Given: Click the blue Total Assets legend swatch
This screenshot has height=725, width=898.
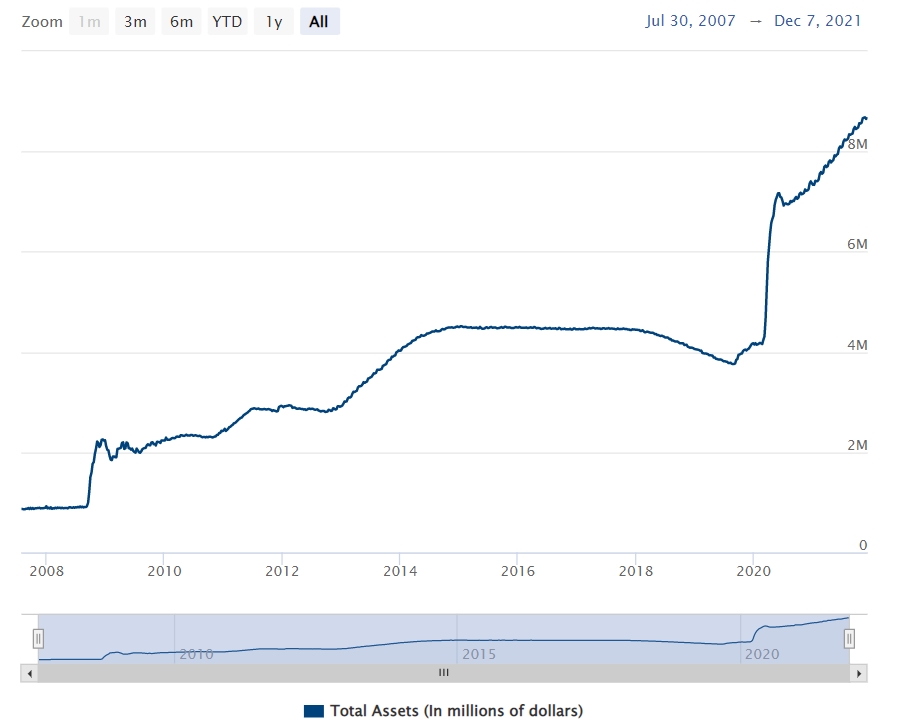Looking at the screenshot, I should tap(314, 711).
